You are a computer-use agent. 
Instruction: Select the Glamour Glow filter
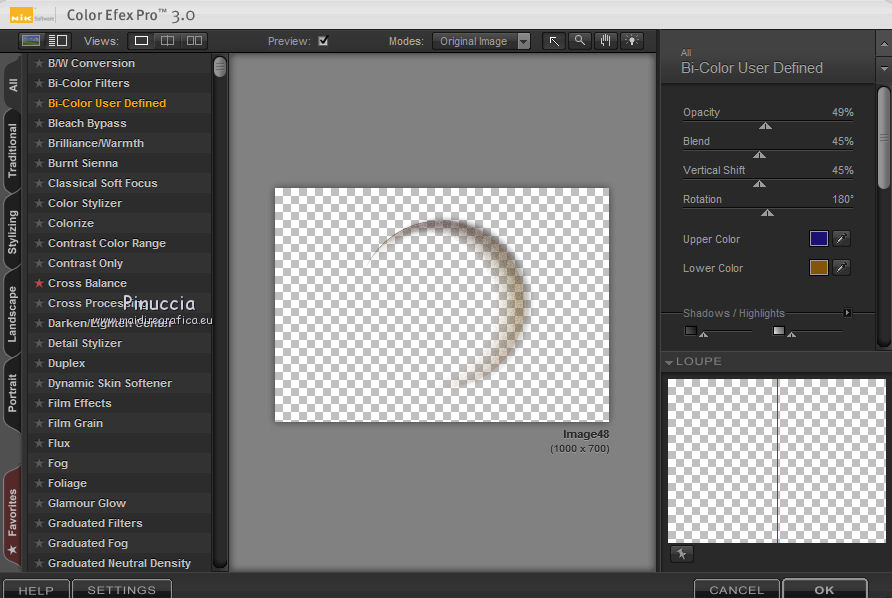(87, 503)
